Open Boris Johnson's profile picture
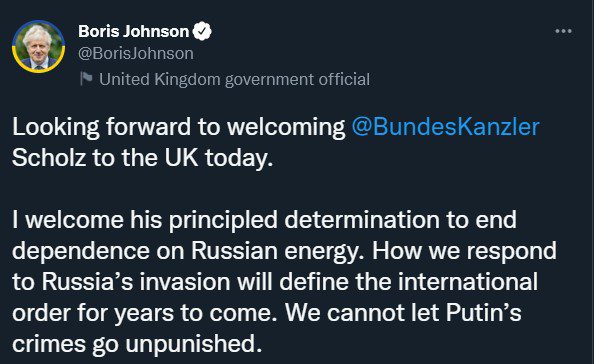The width and height of the screenshot is (594, 364). pos(38,46)
